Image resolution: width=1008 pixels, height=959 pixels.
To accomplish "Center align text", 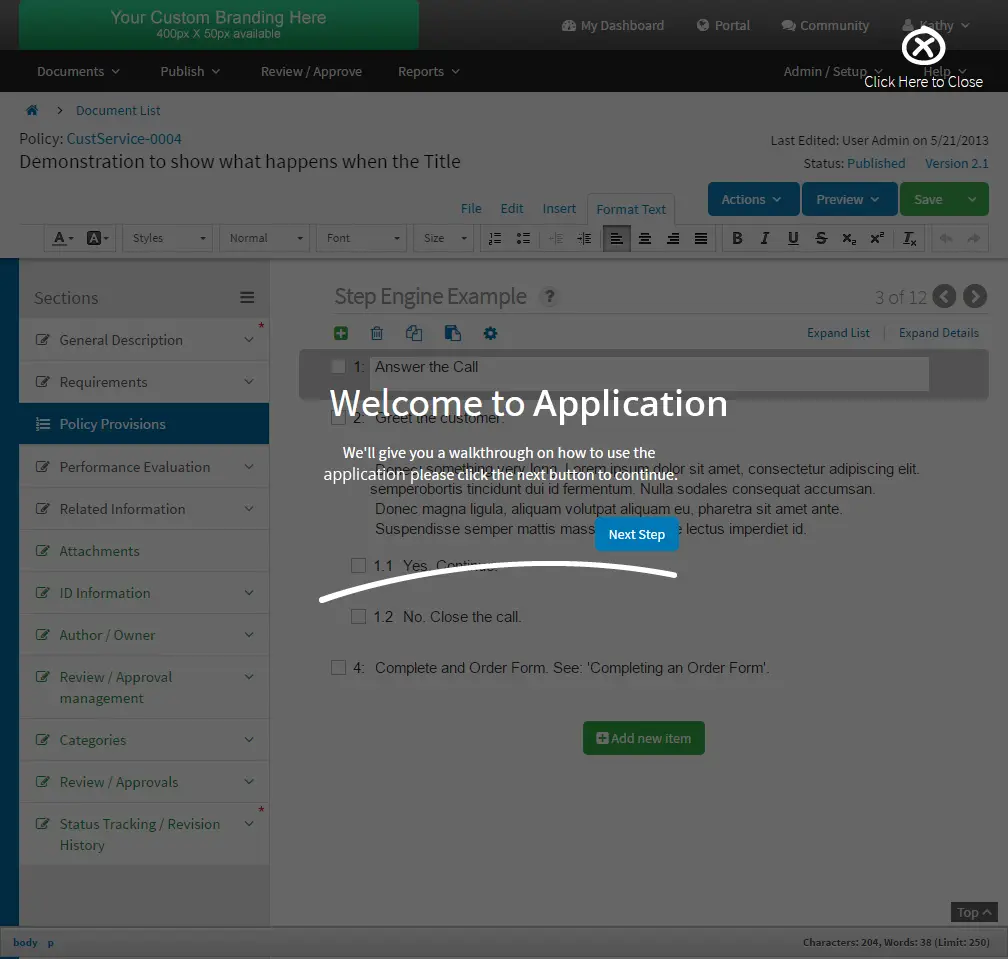I will point(645,238).
